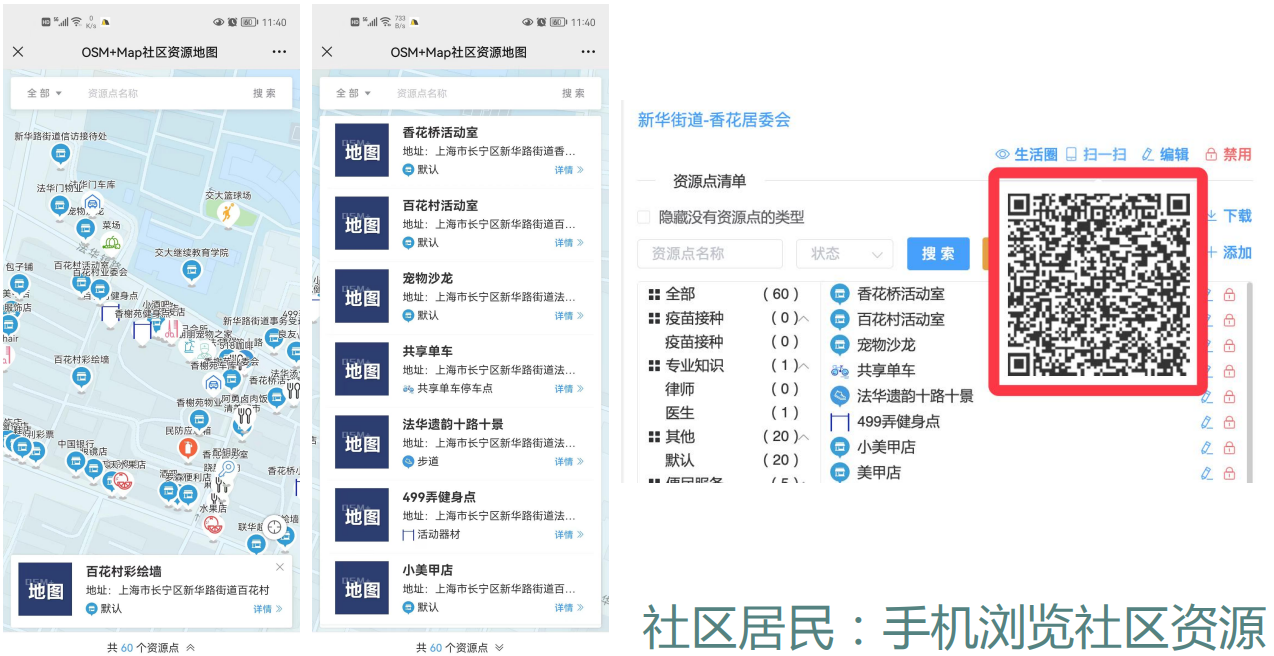The height and width of the screenshot is (656, 1274).
Task: Click the edit pencil for 美甲店
Action: [1206, 473]
